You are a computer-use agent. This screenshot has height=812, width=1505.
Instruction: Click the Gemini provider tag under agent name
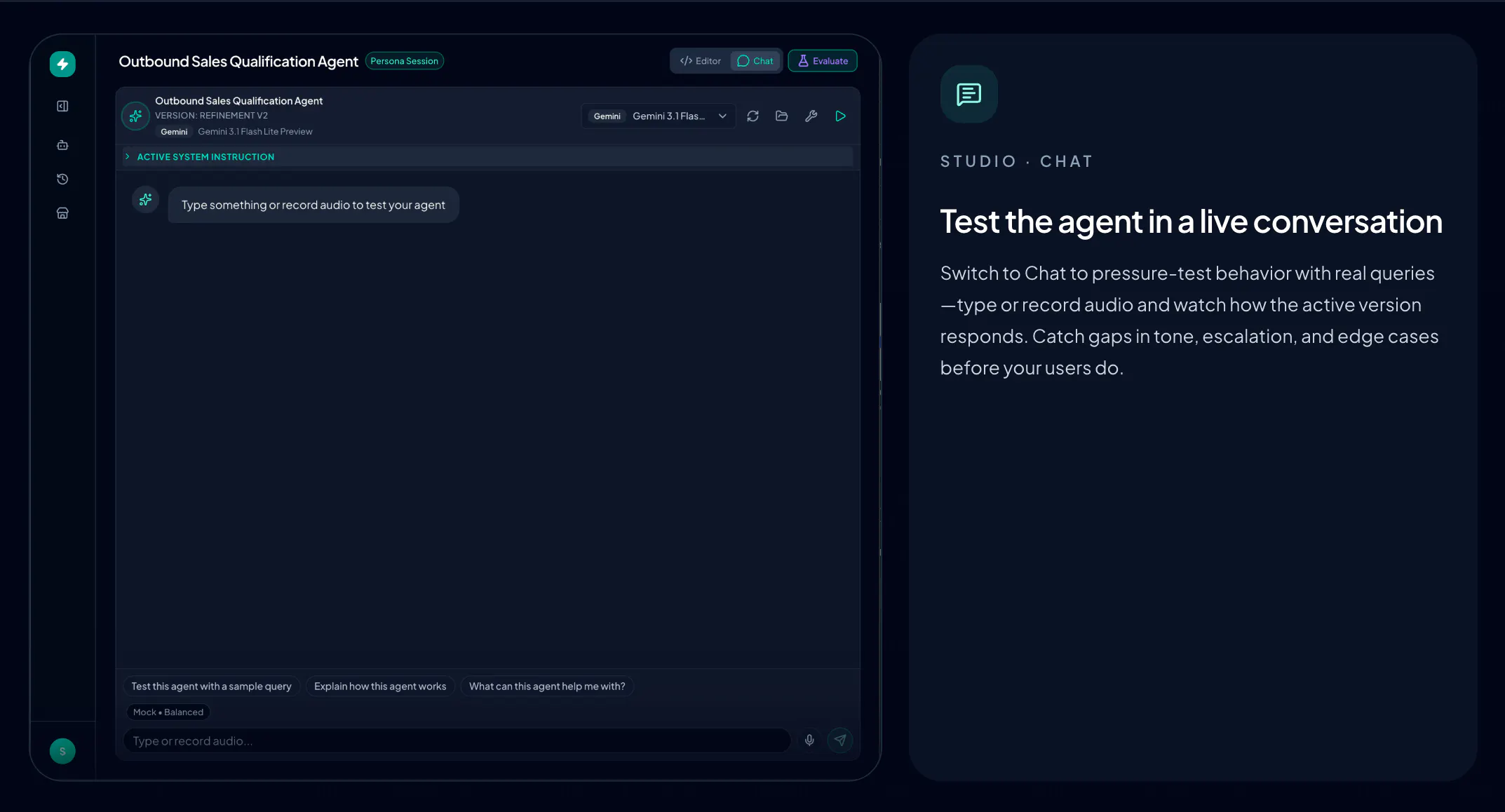click(x=174, y=132)
